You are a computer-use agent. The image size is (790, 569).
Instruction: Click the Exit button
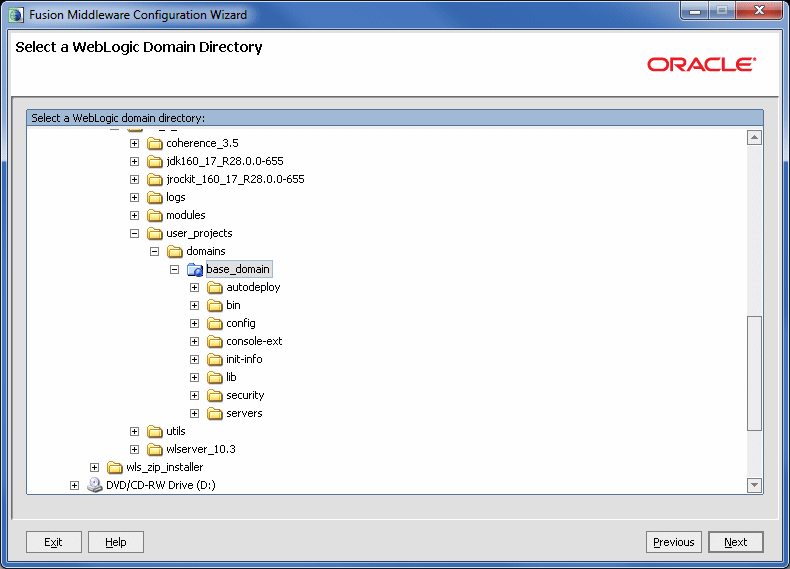tap(53, 542)
